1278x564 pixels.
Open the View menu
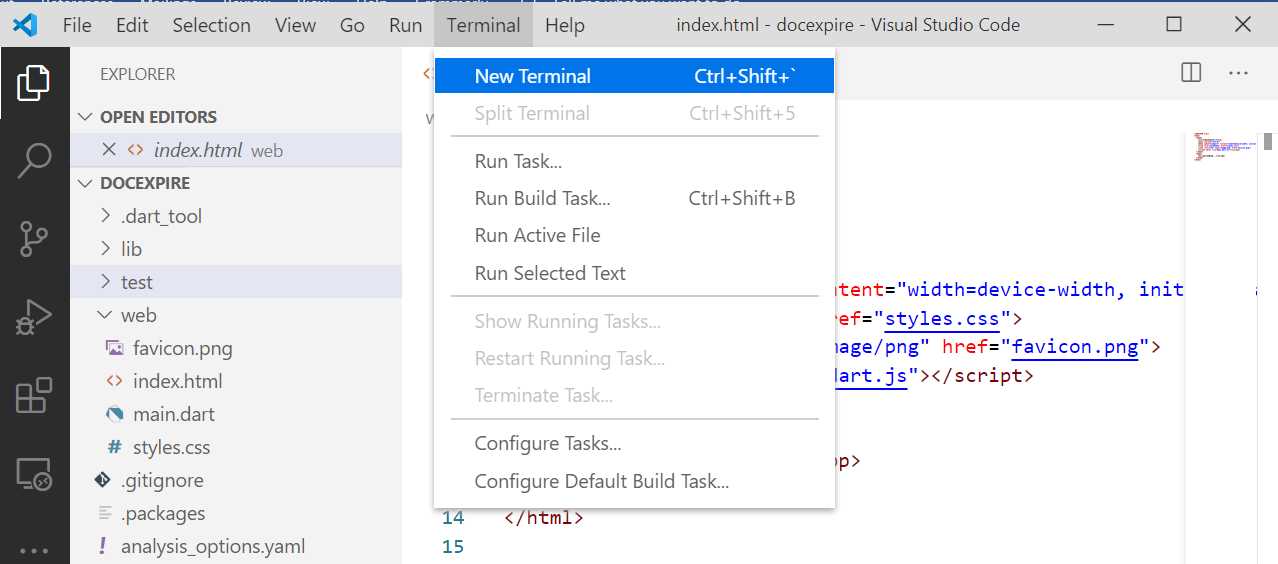click(295, 25)
